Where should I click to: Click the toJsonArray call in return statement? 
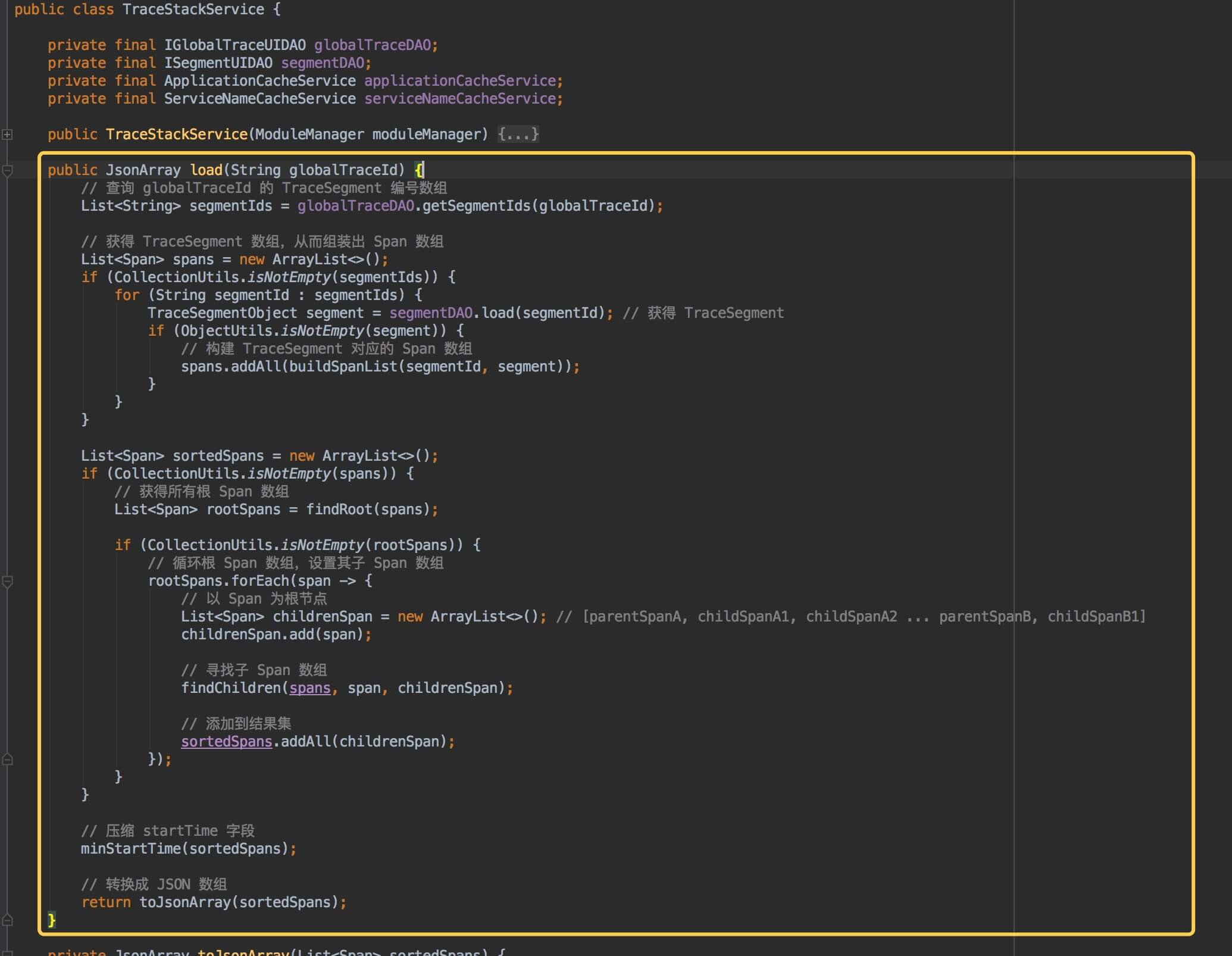[185, 902]
